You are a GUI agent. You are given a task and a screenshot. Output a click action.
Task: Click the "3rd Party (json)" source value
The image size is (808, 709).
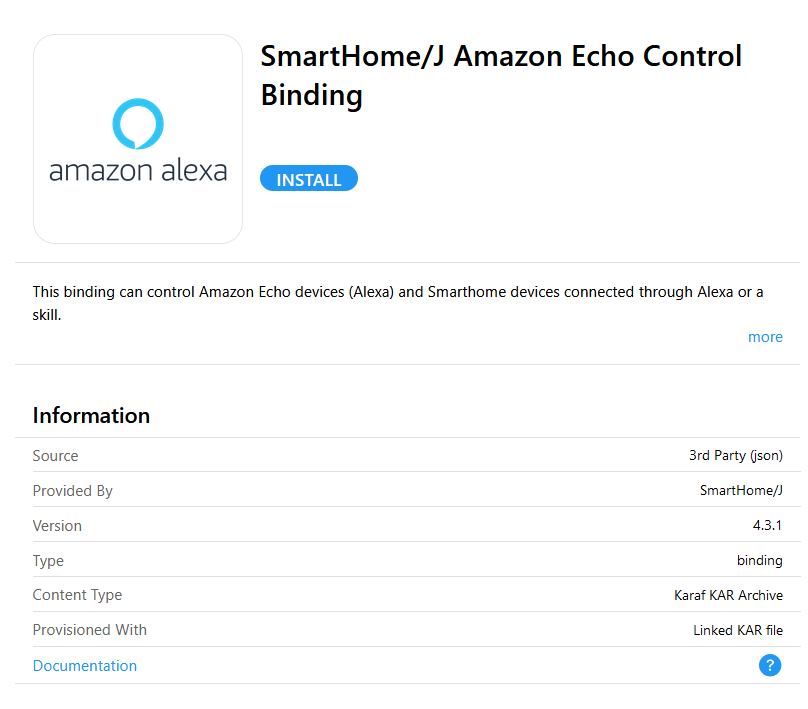tap(735, 456)
